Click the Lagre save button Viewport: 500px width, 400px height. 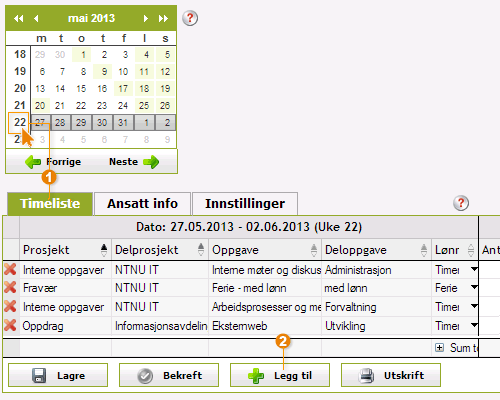pos(58,375)
